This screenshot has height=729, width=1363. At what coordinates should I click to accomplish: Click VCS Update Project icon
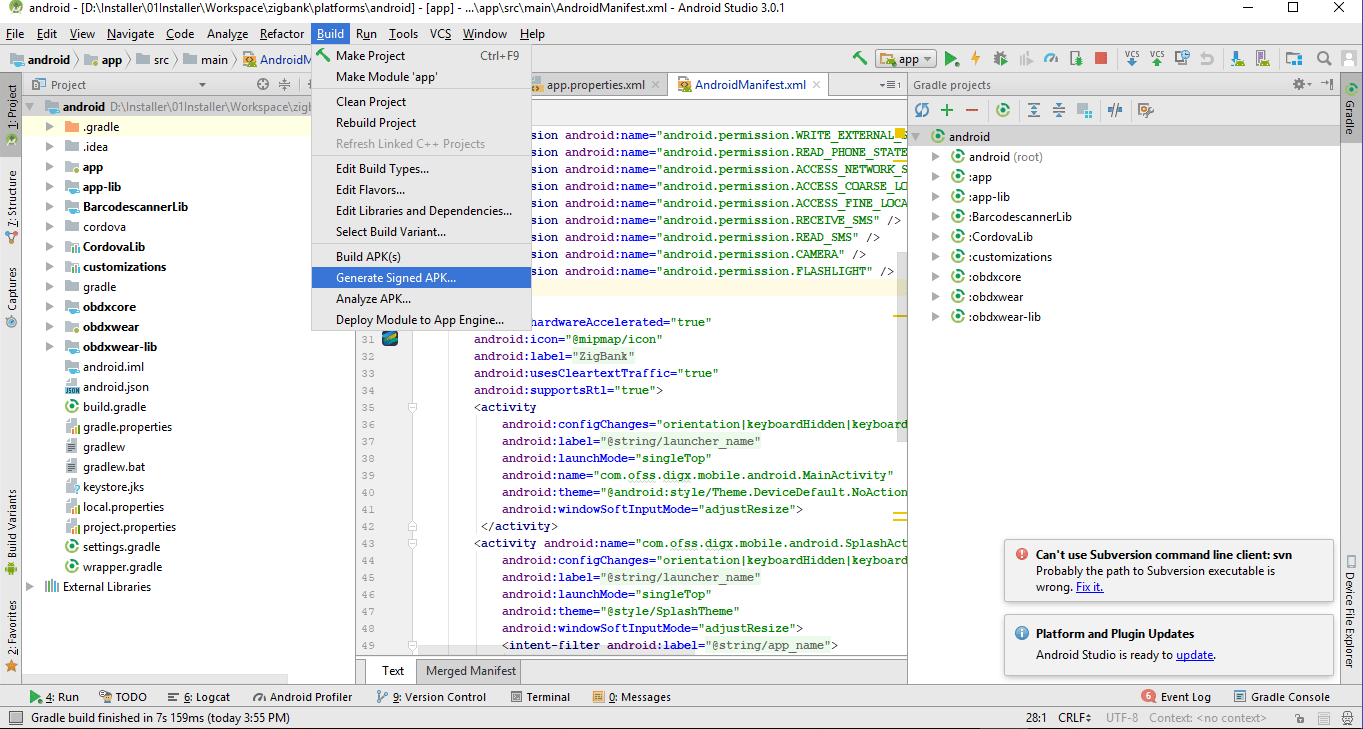tap(1132, 58)
